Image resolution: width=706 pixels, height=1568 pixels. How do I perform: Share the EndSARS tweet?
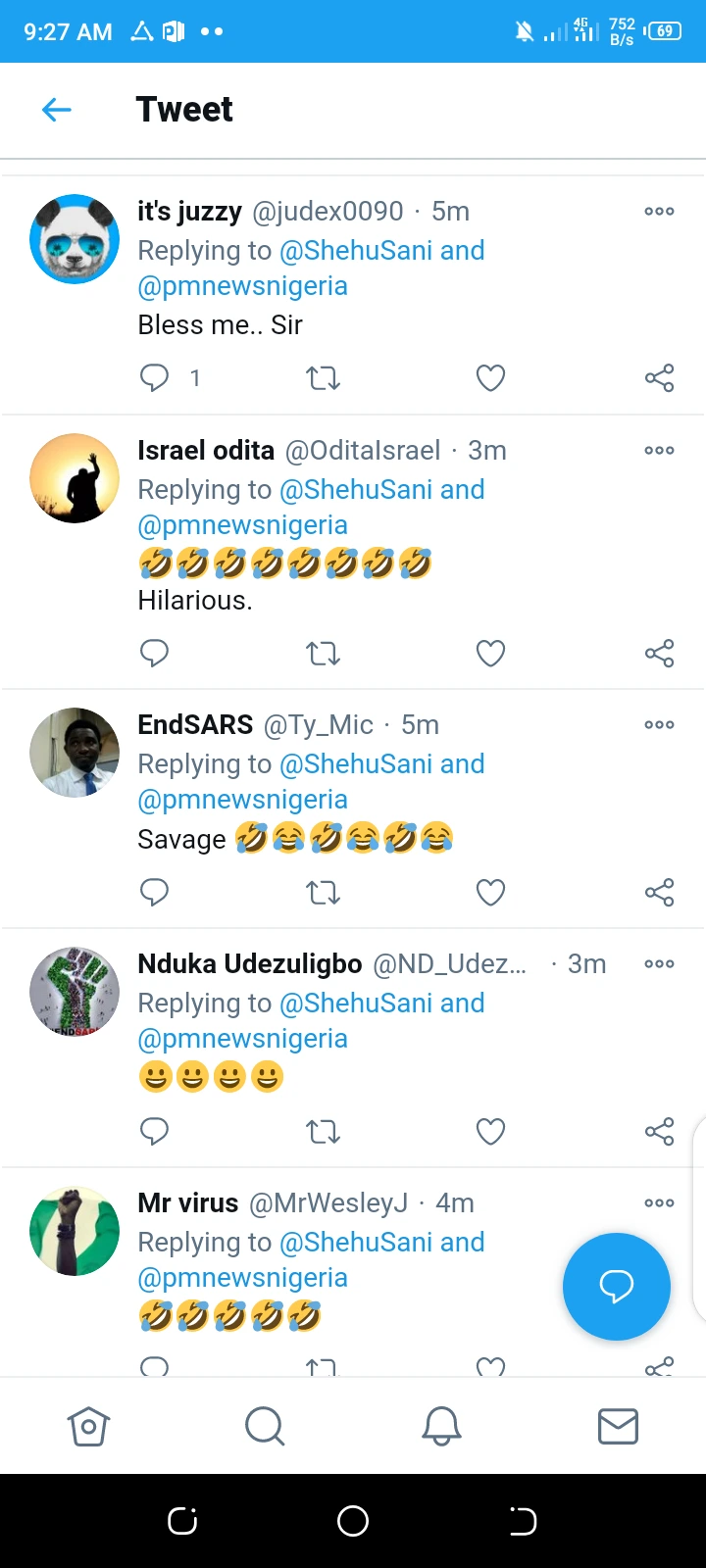click(x=659, y=892)
